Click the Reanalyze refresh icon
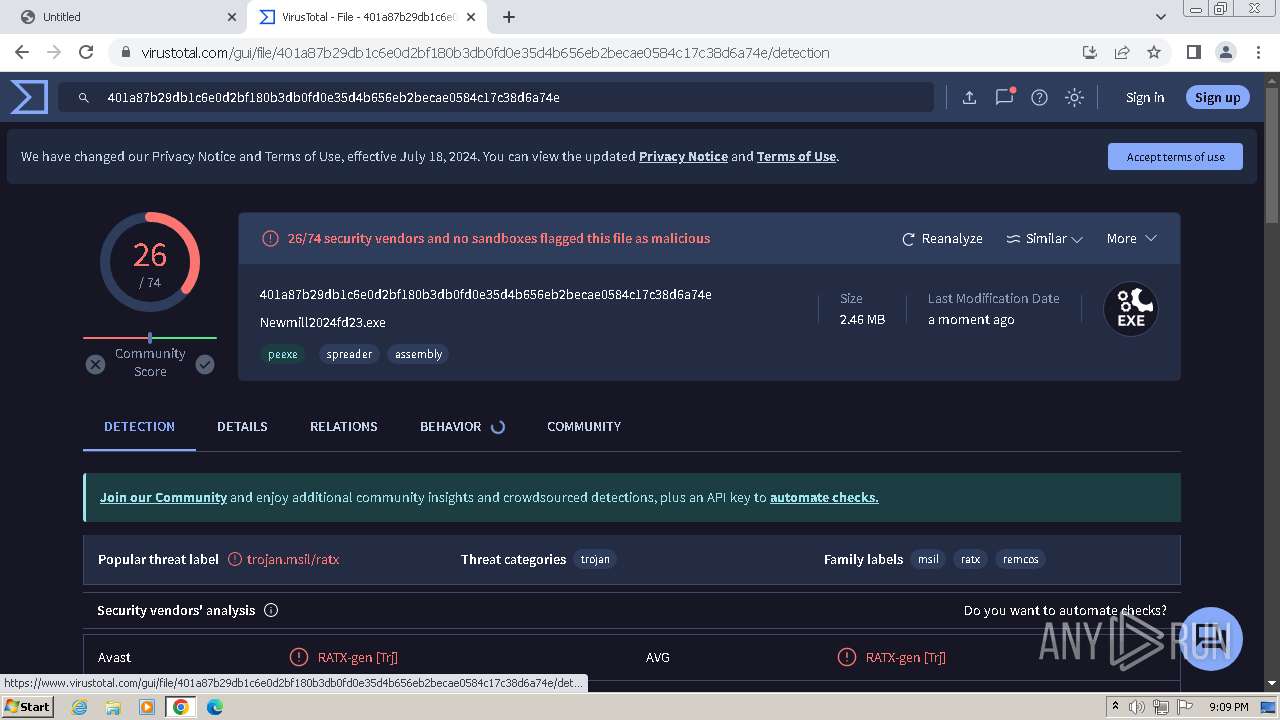The image size is (1280, 720). 908,239
